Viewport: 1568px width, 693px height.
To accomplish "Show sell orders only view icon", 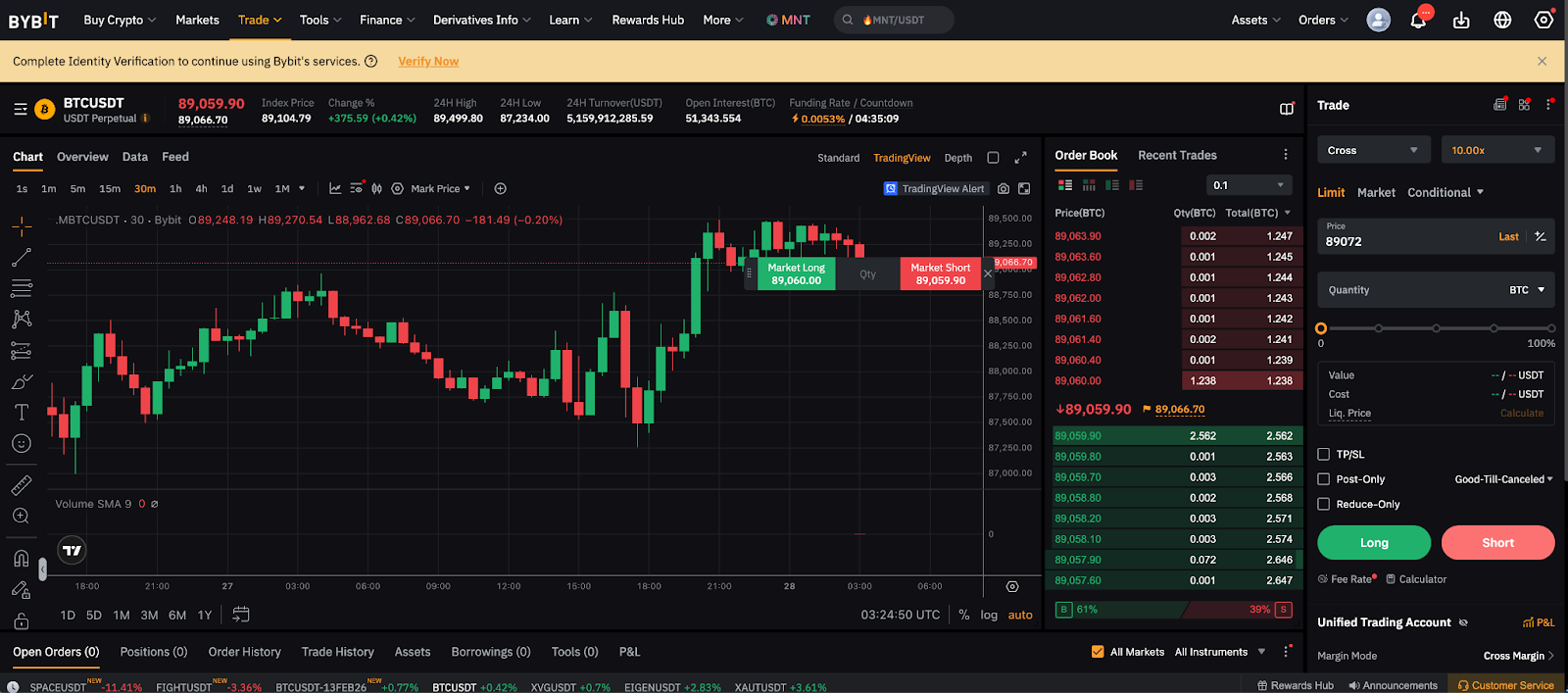I will [1136, 184].
